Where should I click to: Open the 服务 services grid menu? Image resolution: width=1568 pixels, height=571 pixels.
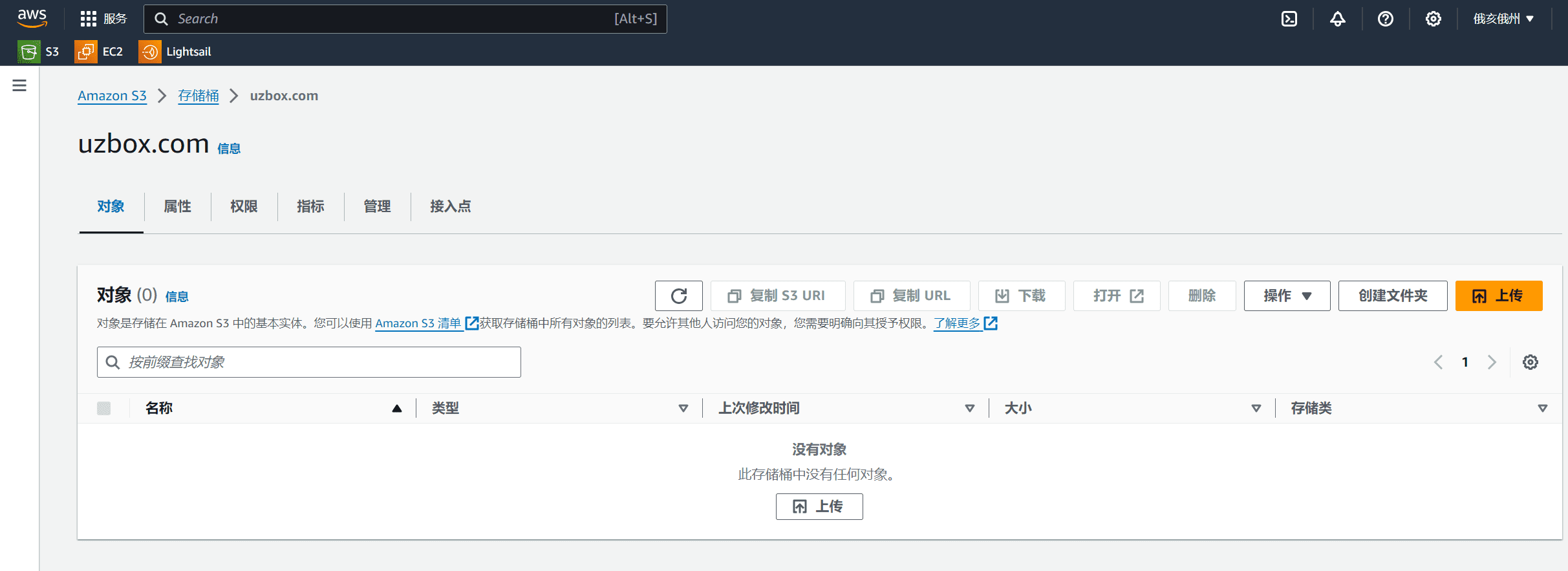[103, 19]
